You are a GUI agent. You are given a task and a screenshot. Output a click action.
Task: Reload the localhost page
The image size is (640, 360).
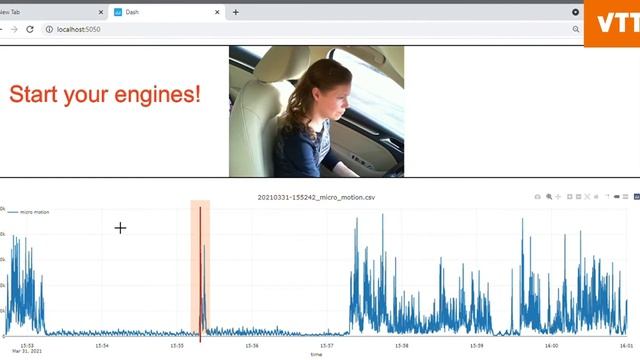point(30,29)
